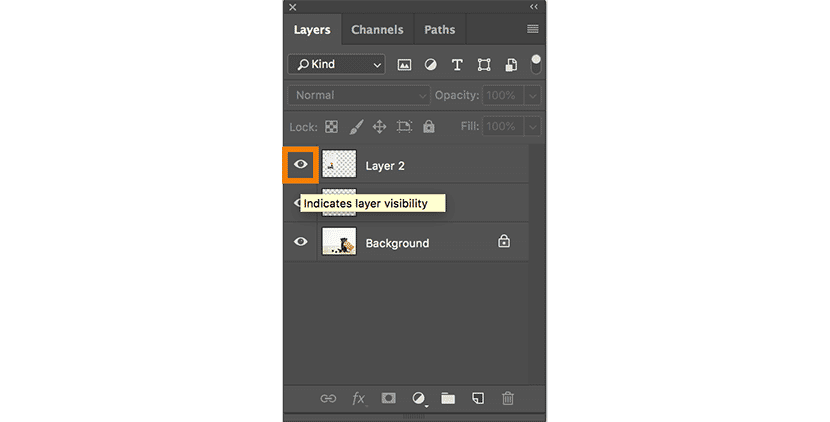The height and width of the screenshot is (422, 830).
Task: Hide the Background layer visibility
Action: point(300,242)
